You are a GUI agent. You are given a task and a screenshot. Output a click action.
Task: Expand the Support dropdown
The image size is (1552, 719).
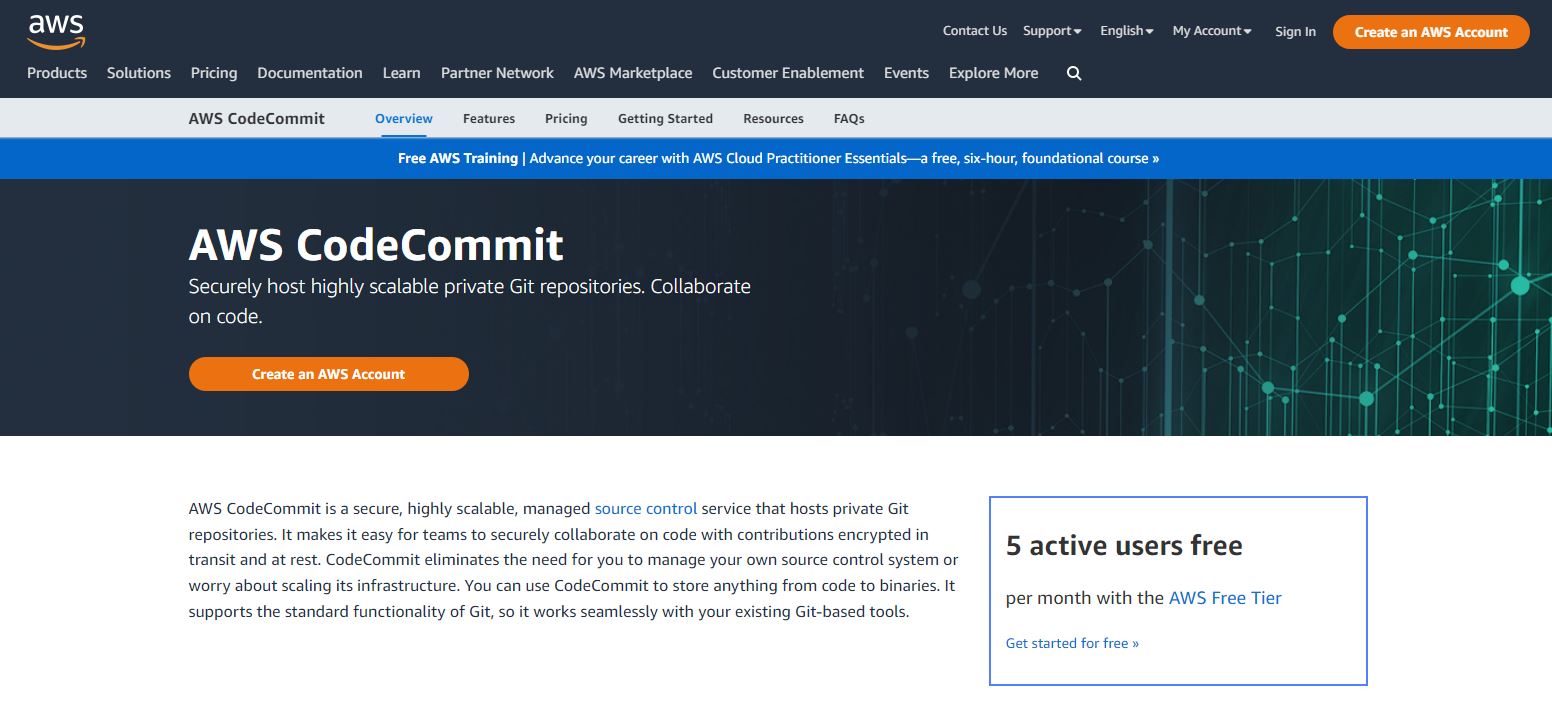pyautogui.click(x=1052, y=31)
